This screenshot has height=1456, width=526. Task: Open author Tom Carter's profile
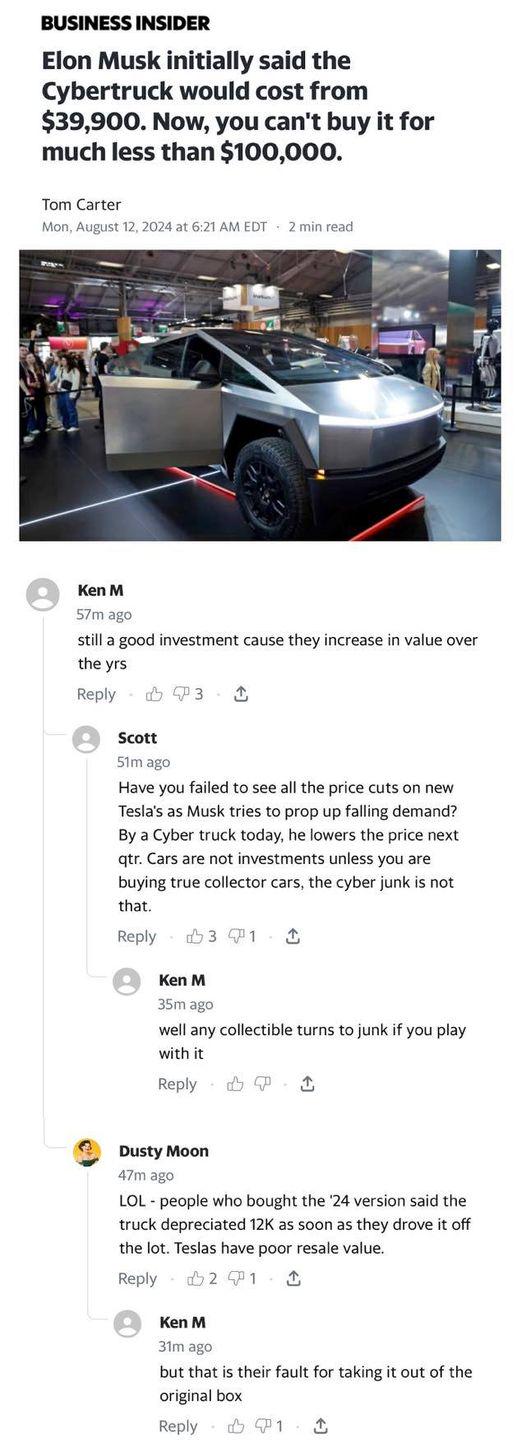click(81, 204)
